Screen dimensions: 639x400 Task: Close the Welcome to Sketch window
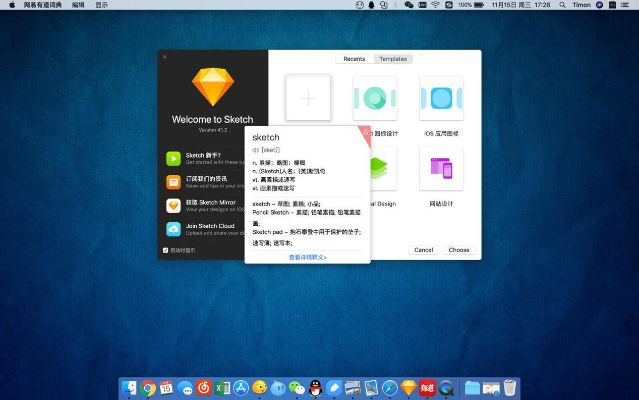pyautogui.click(x=164, y=57)
